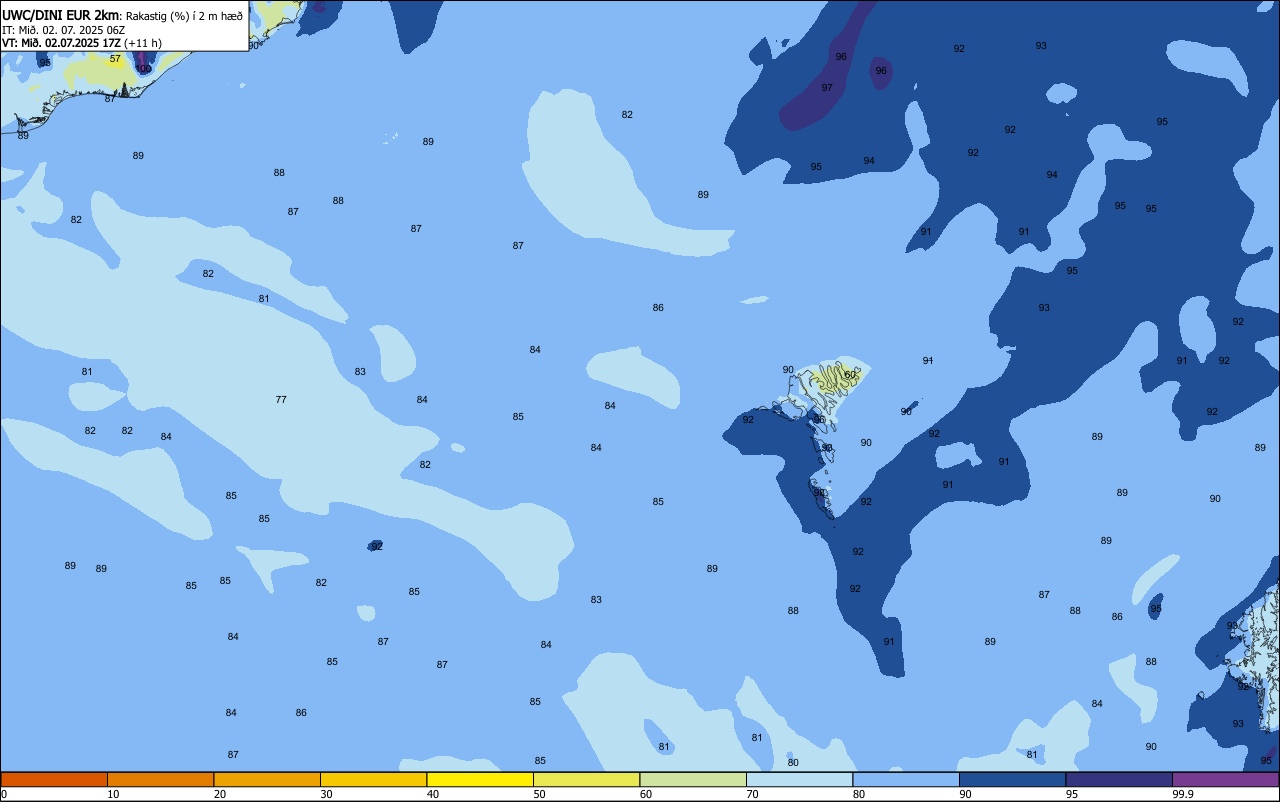
Task: Click the '99.9' tick label on the color scale
Action: [x=1182, y=794]
